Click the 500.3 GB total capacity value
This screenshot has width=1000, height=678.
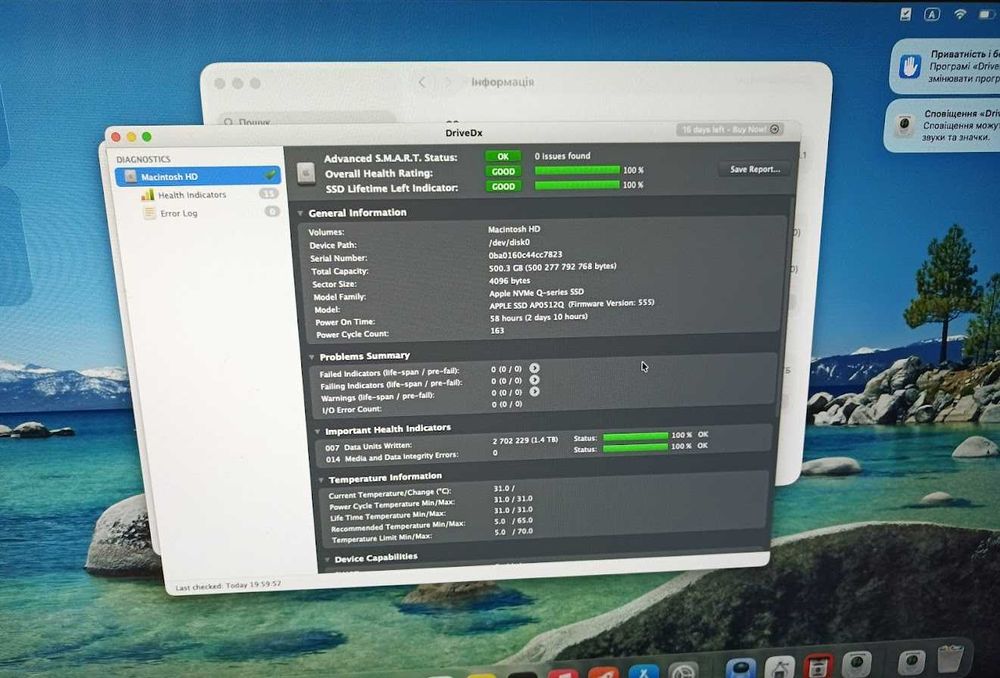(552, 267)
